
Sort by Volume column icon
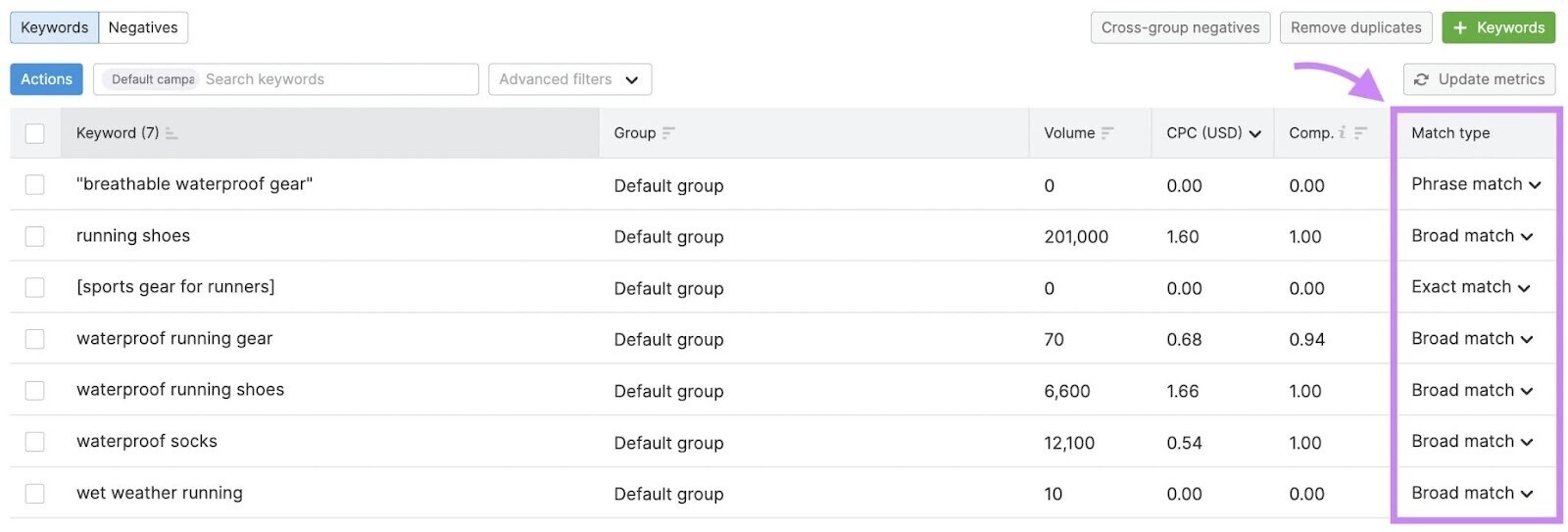click(1107, 133)
